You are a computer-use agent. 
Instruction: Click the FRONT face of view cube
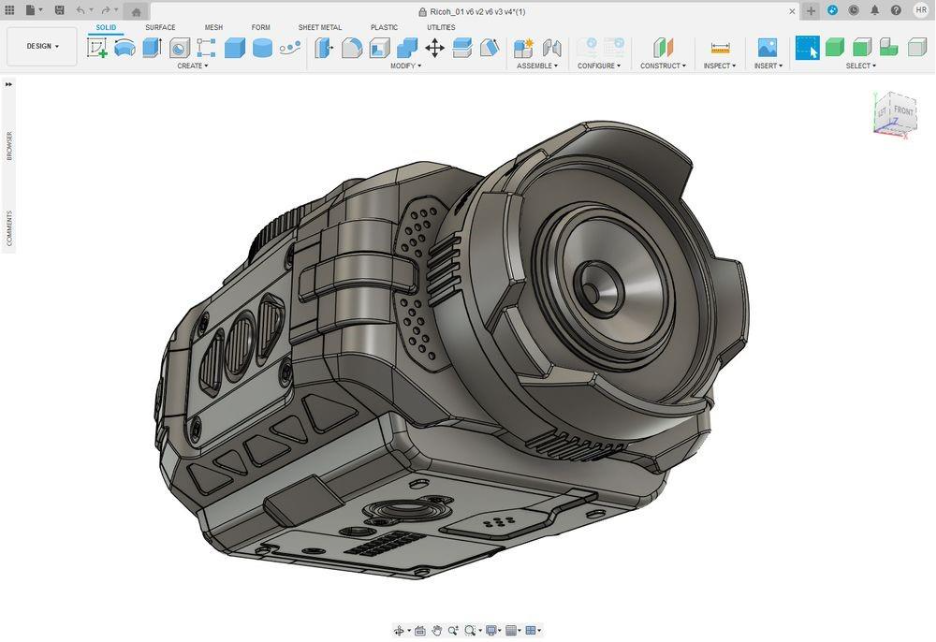click(x=903, y=111)
